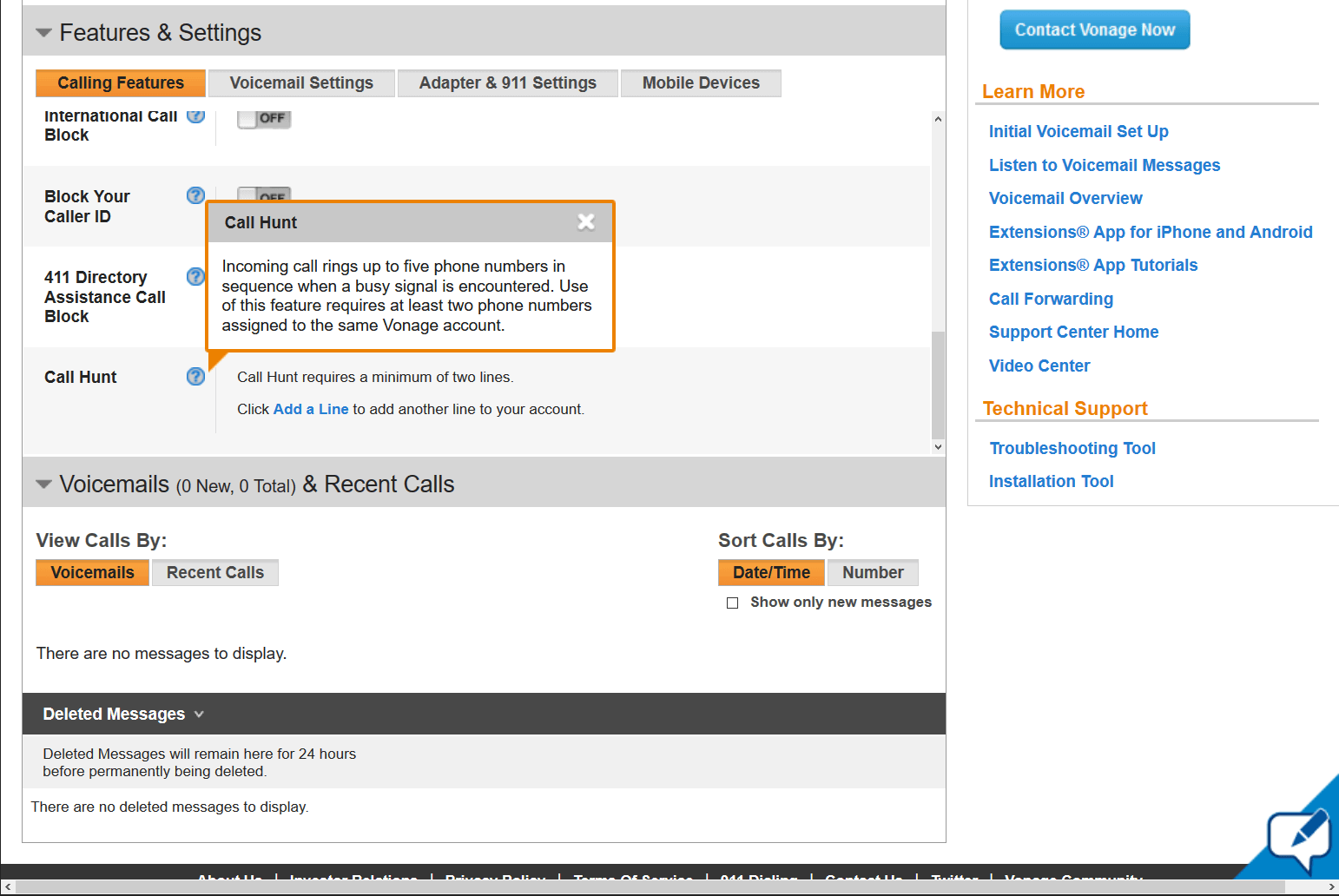Click the 'View Calls By:' label
The height and width of the screenshot is (896, 1339).
(x=102, y=541)
